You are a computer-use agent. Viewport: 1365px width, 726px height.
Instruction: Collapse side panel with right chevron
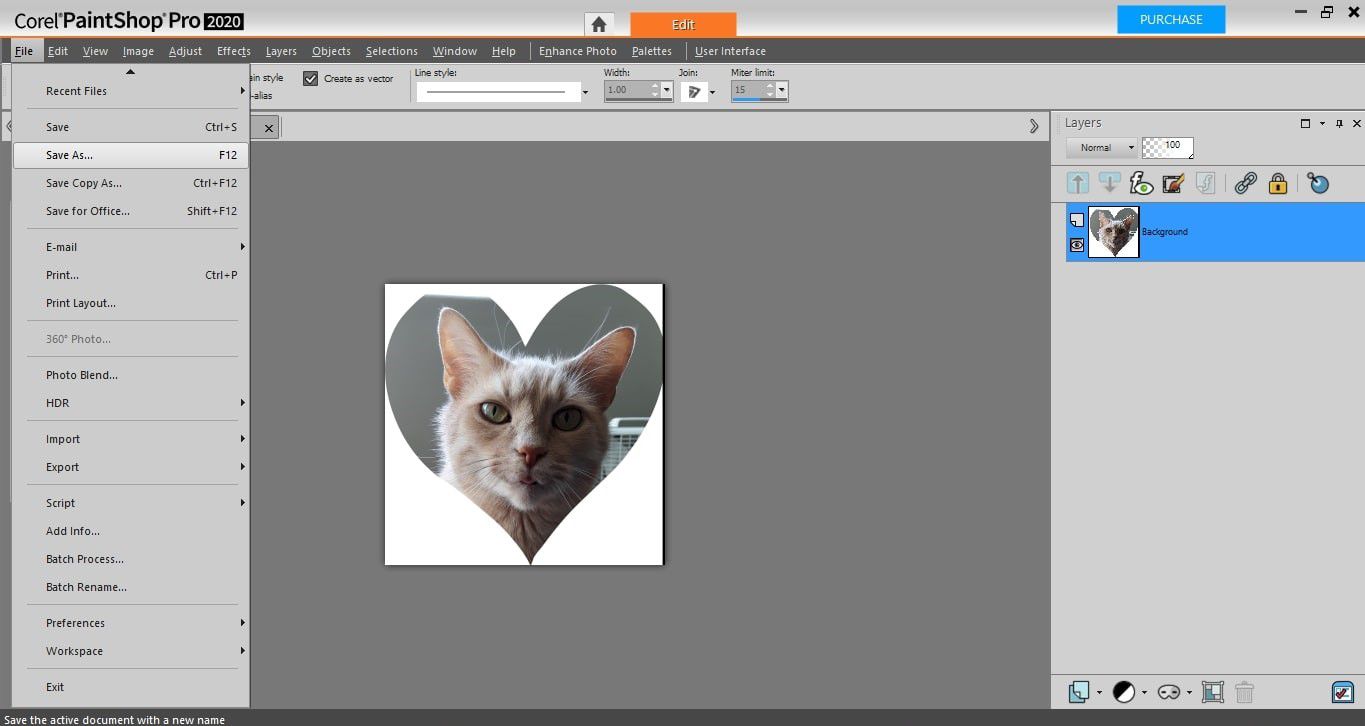tap(1034, 126)
